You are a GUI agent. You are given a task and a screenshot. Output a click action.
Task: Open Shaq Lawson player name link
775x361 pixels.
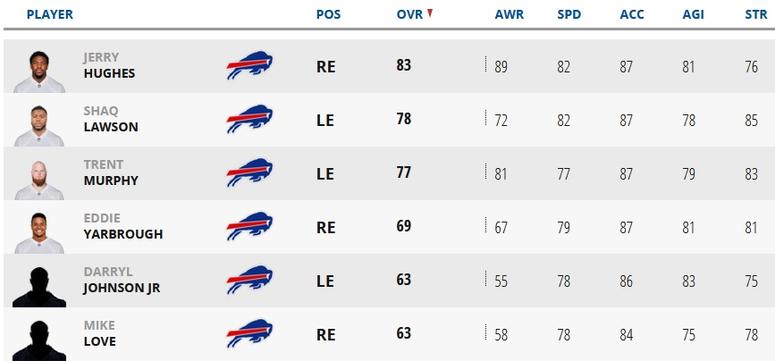[111, 119]
